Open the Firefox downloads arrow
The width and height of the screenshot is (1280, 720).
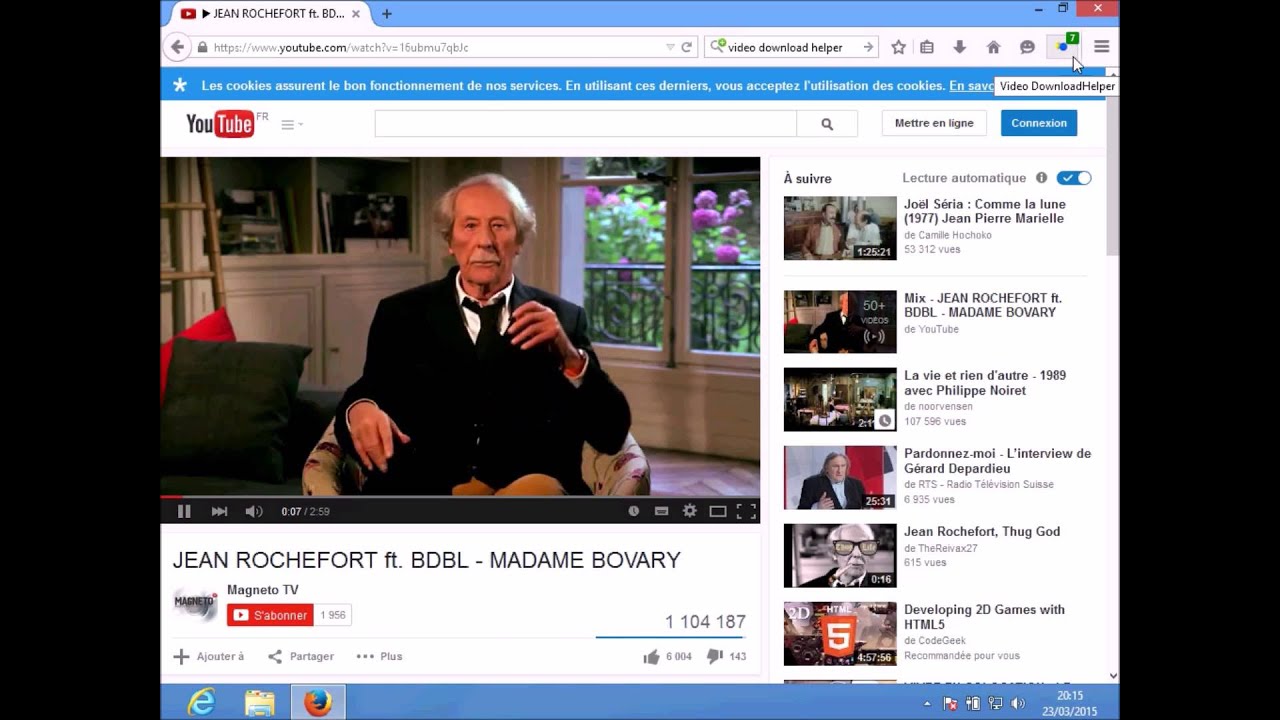coord(960,47)
